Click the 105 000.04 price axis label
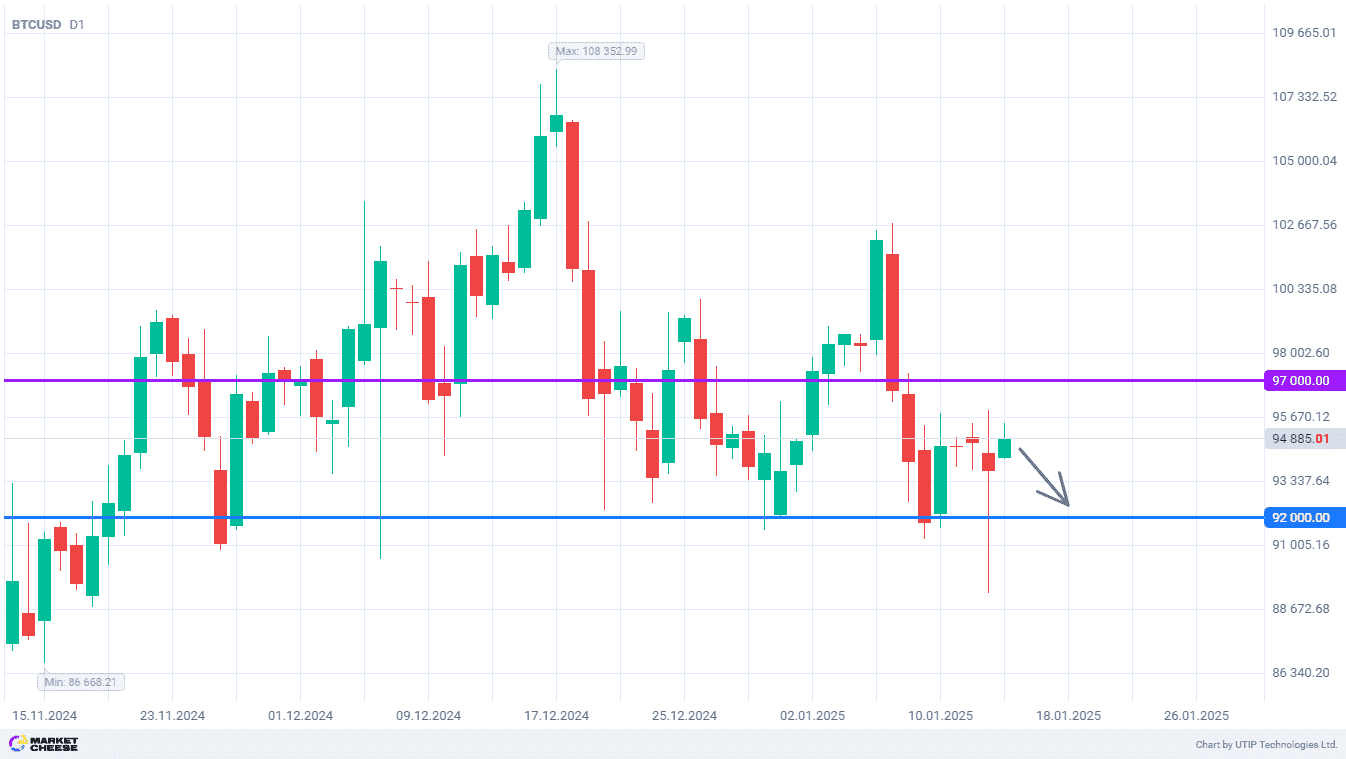Viewport: 1346px width, 759px height. 1304,161
